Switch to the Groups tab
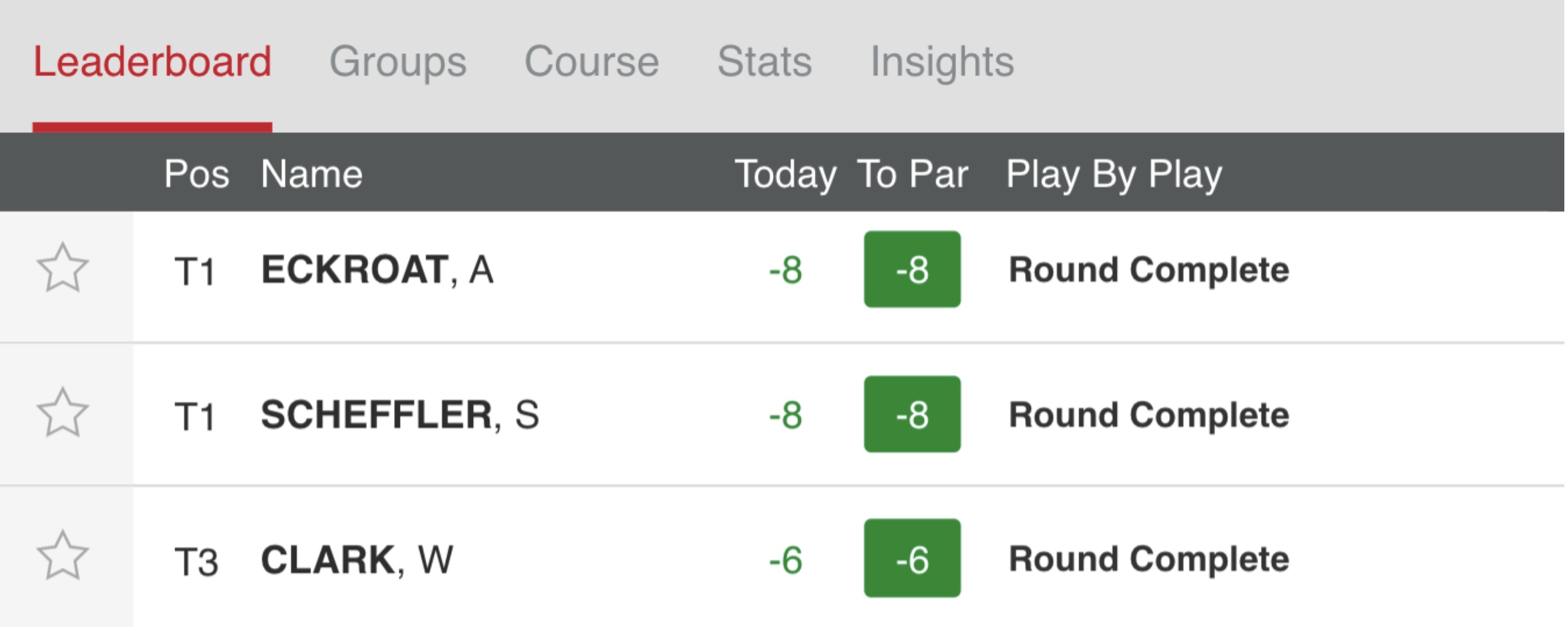 (397, 62)
